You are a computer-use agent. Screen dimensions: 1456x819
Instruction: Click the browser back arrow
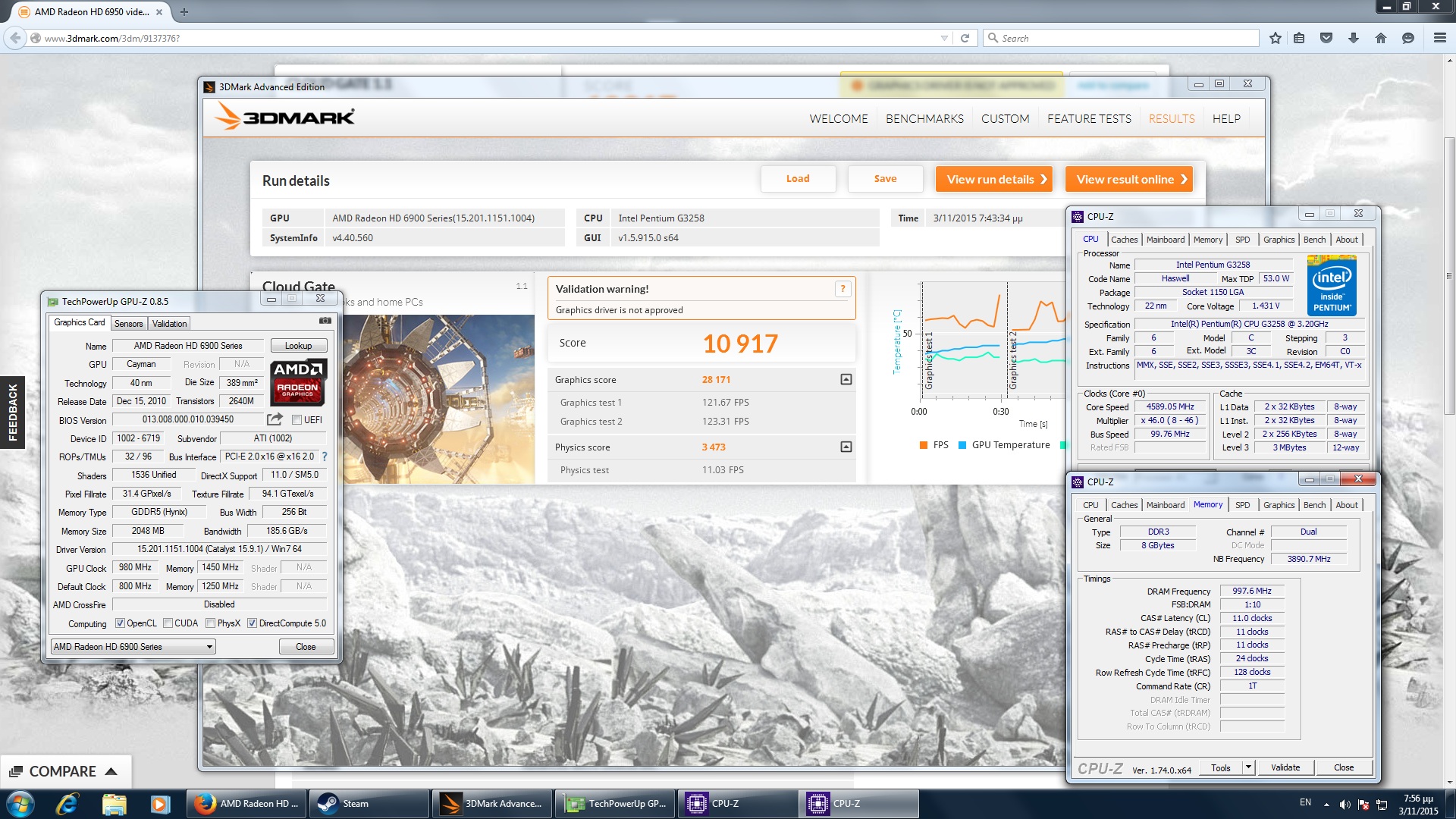16,38
